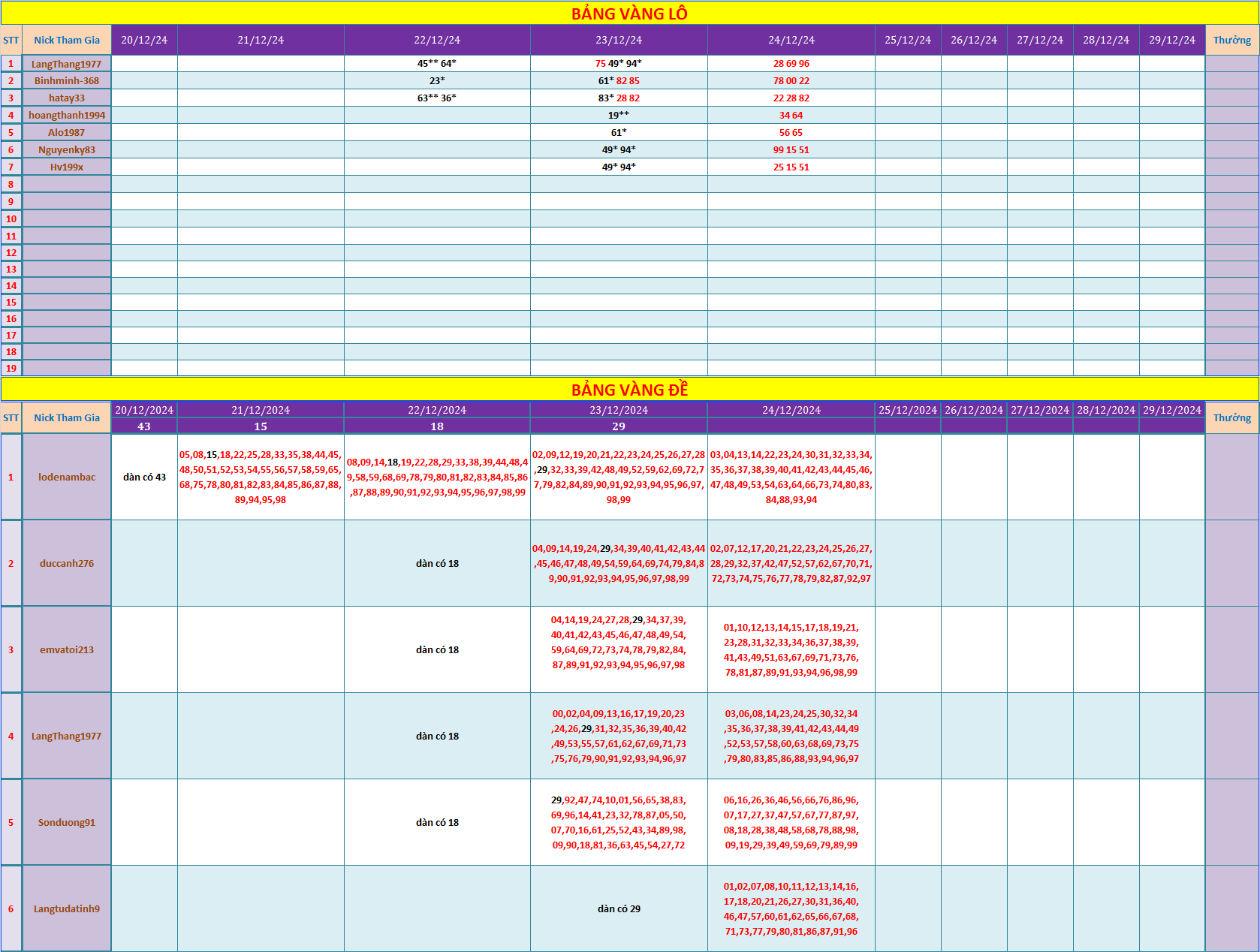Select the cell containing 45** 64*
The image size is (1260, 952).
[437, 64]
